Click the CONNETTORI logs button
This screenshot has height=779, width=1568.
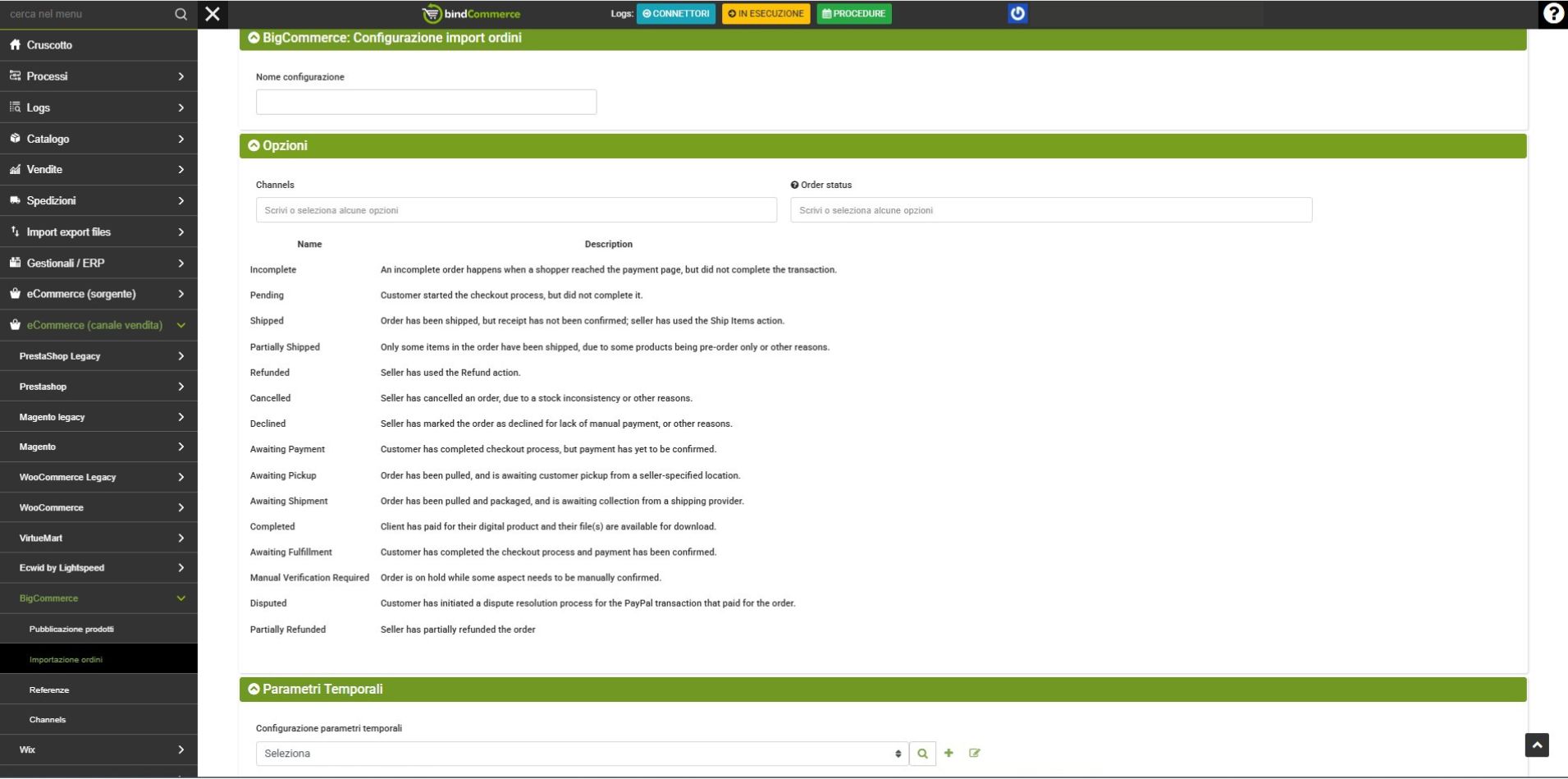pyautogui.click(x=675, y=14)
